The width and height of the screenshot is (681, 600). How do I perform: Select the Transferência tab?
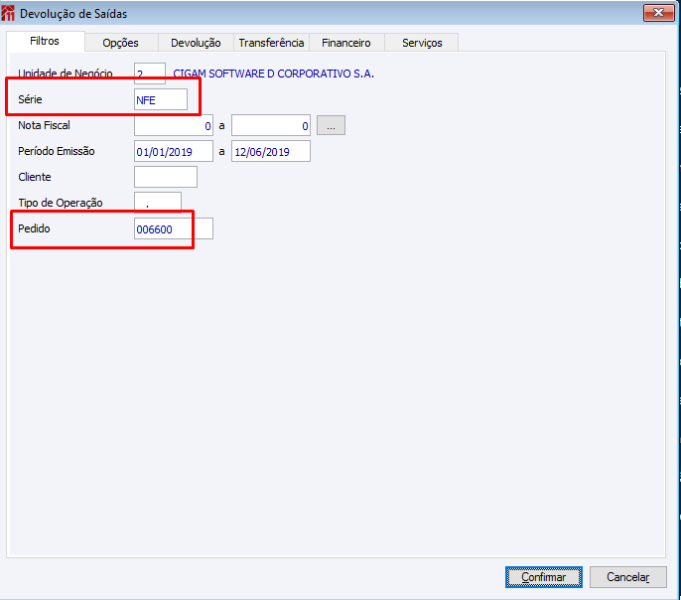click(271, 43)
